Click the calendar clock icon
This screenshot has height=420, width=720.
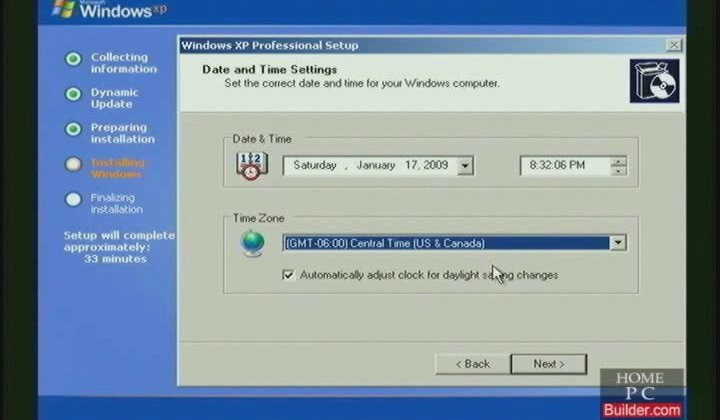click(252, 166)
